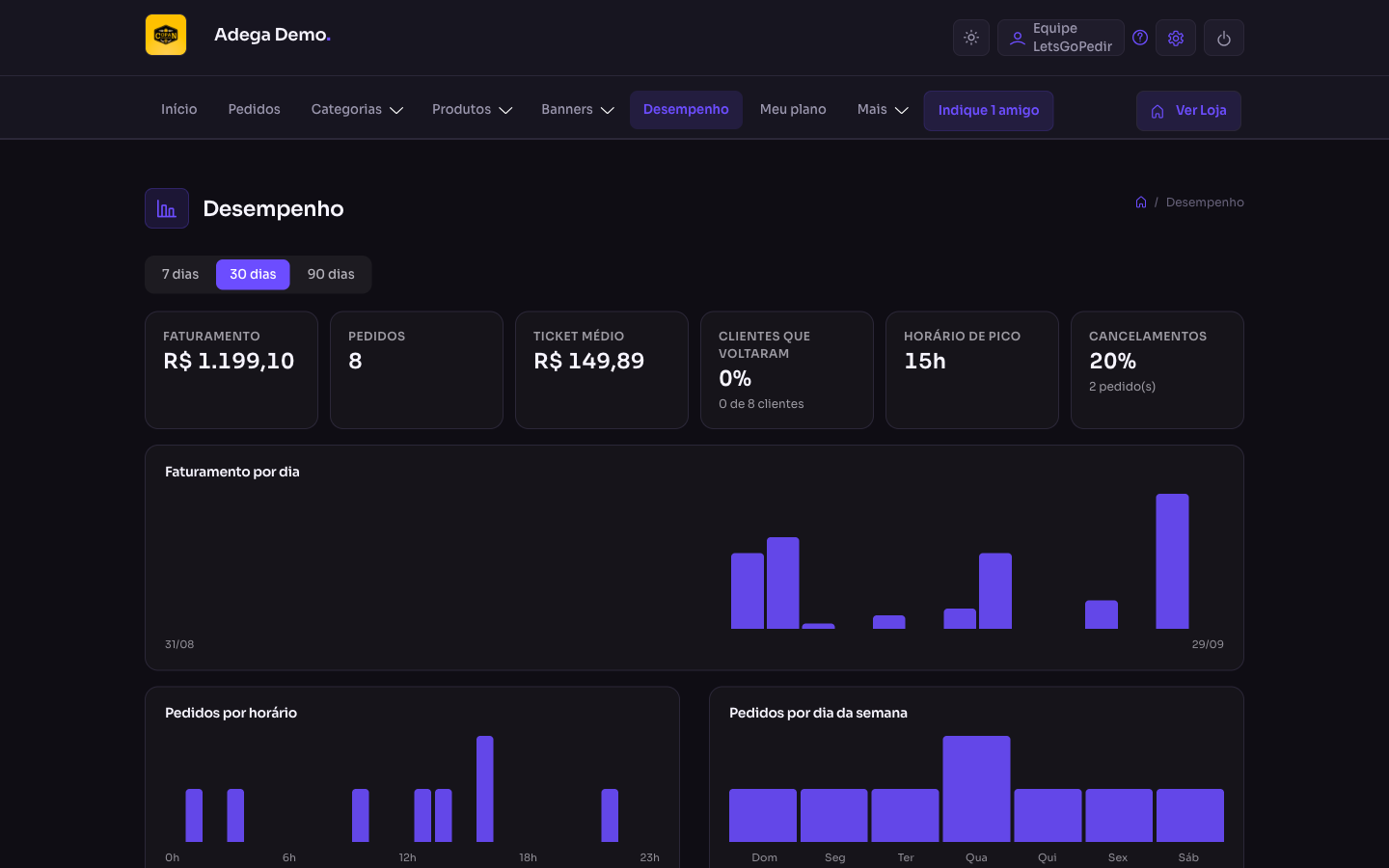Click the Adega Demo store logo

point(166,35)
